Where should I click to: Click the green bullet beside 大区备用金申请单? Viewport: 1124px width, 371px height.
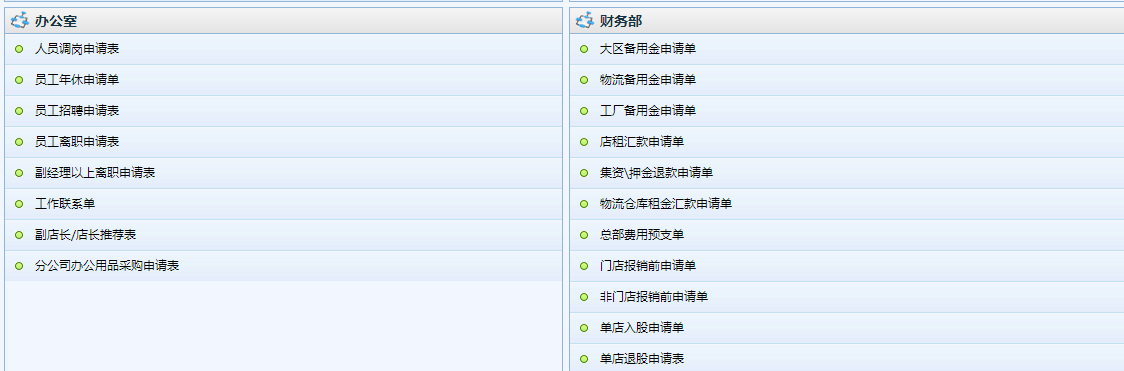pos(584,49)
